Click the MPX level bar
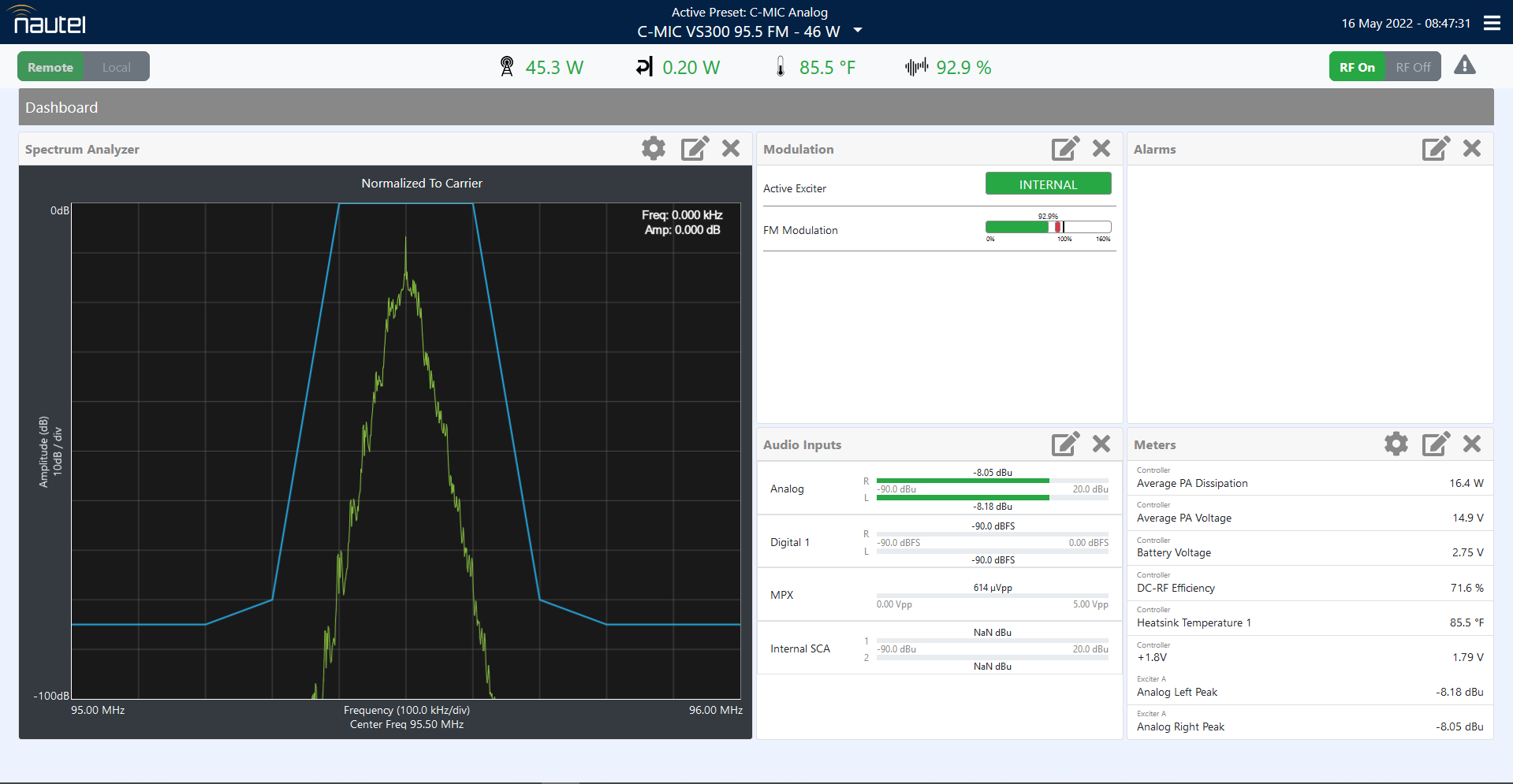 click(992, 596)
